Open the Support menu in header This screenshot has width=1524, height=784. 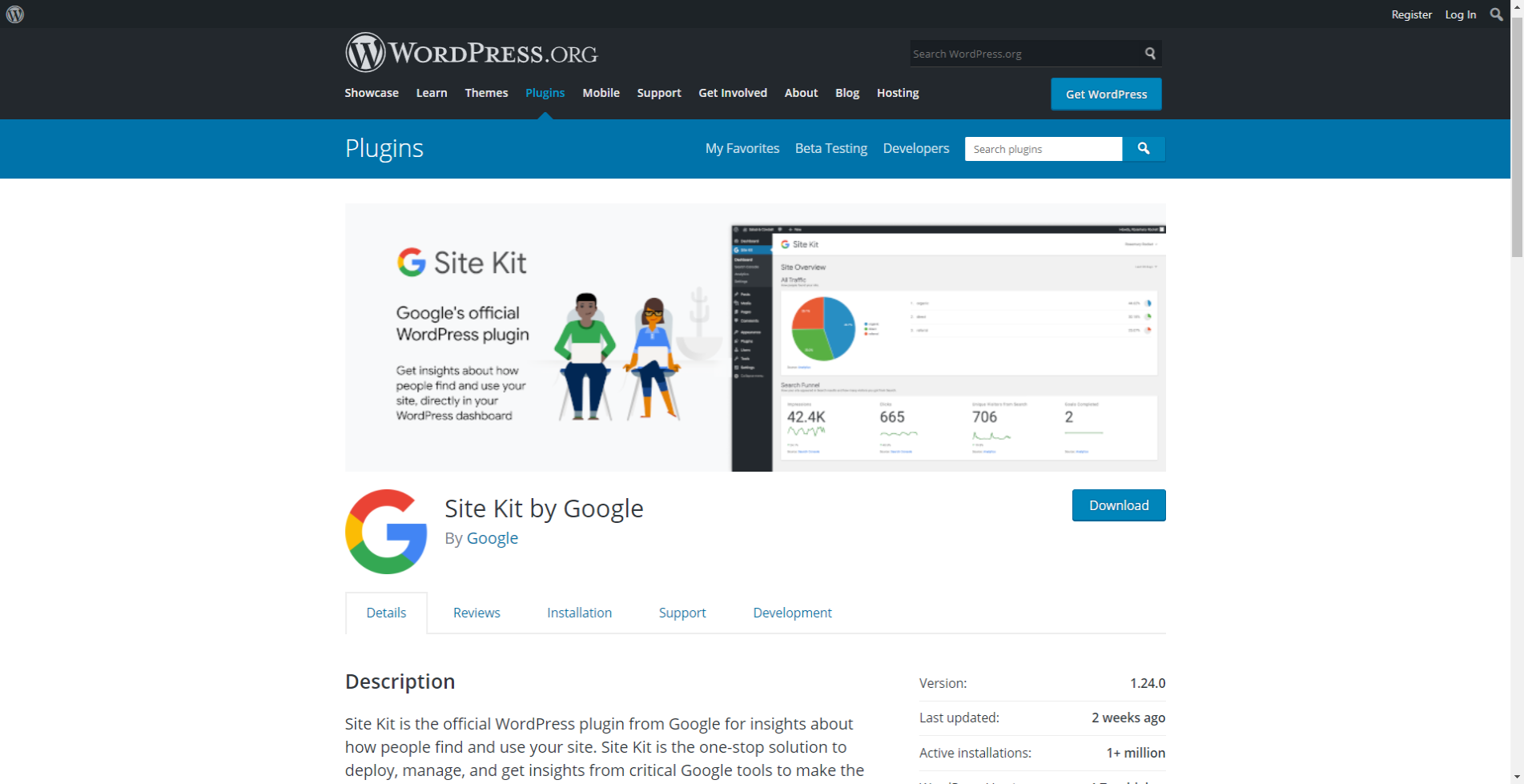click(x=659, y=93)
